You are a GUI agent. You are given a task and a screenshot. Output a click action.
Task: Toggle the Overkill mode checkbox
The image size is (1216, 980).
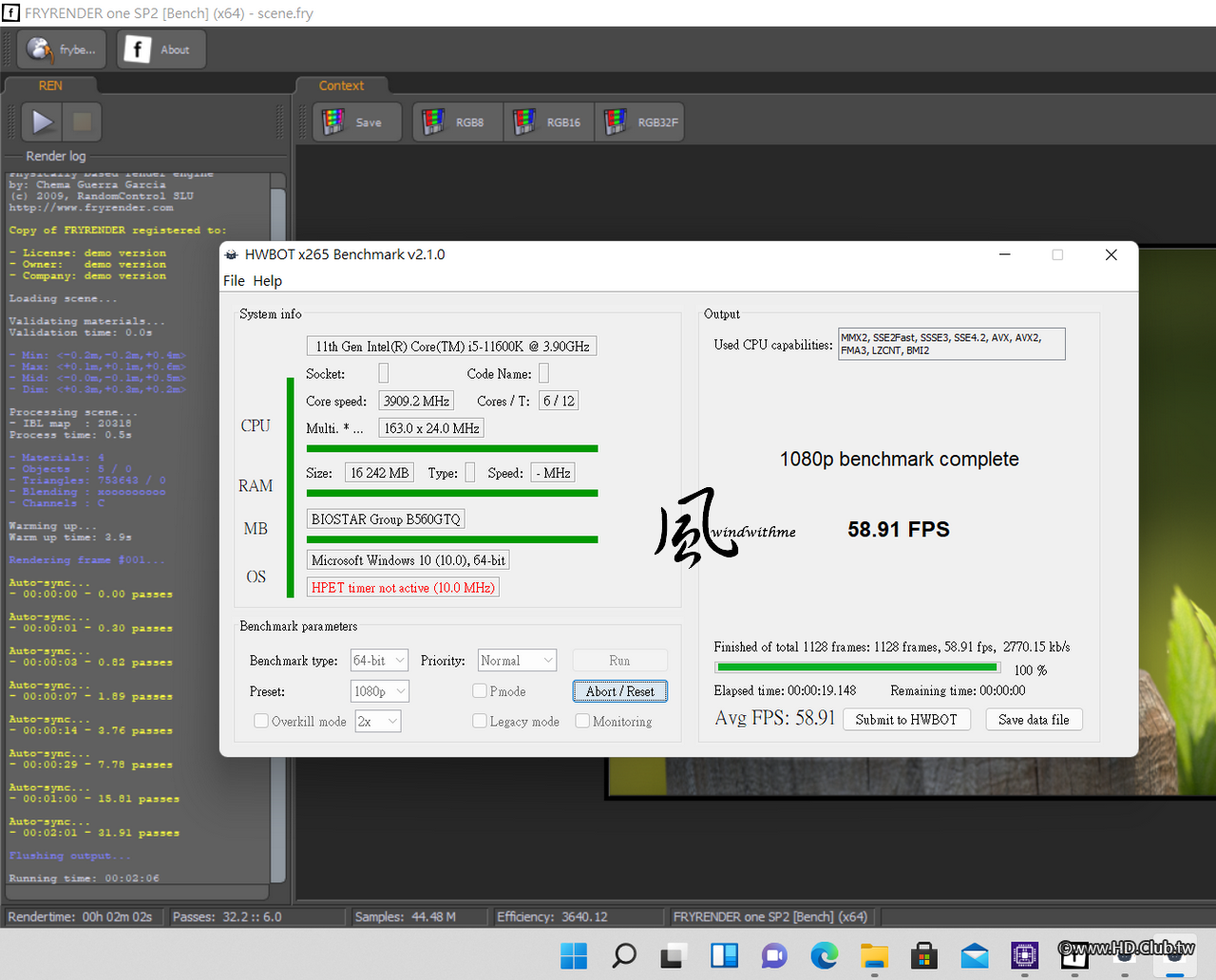tap(261, 721)
